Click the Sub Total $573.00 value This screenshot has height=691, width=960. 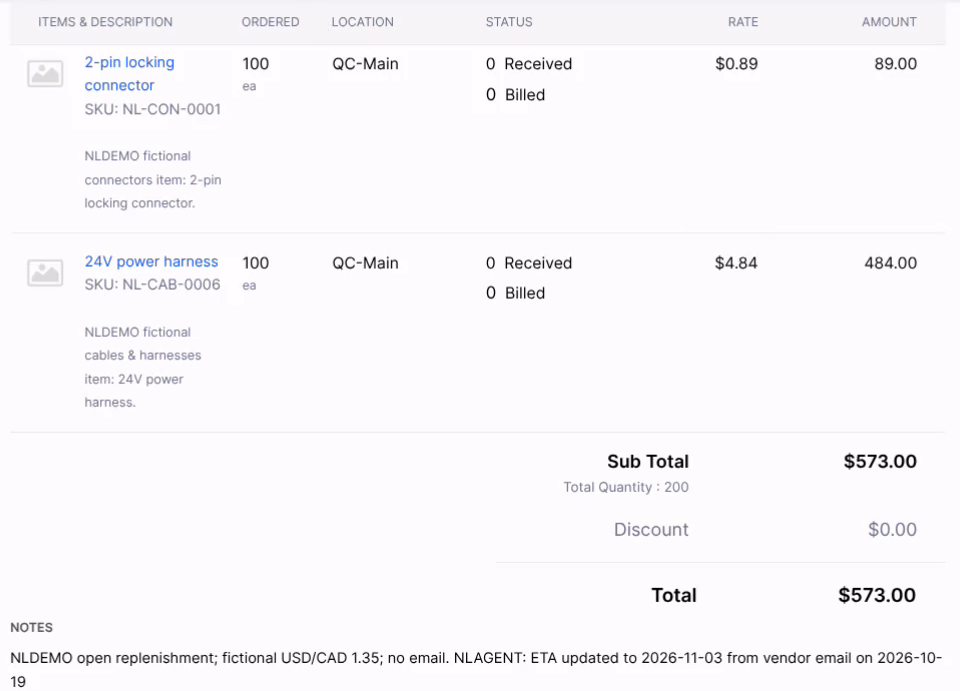coord(880,461)
